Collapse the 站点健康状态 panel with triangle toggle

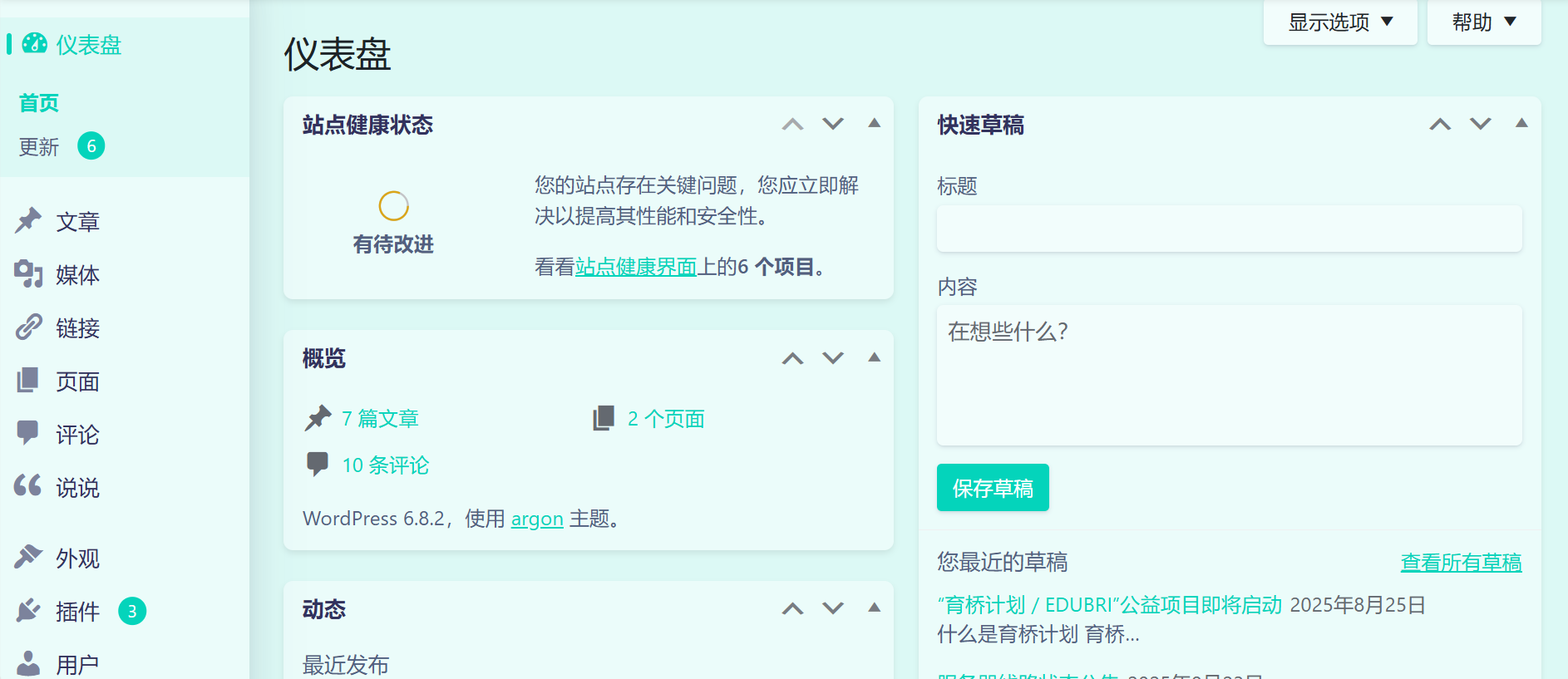pos(874,124)
